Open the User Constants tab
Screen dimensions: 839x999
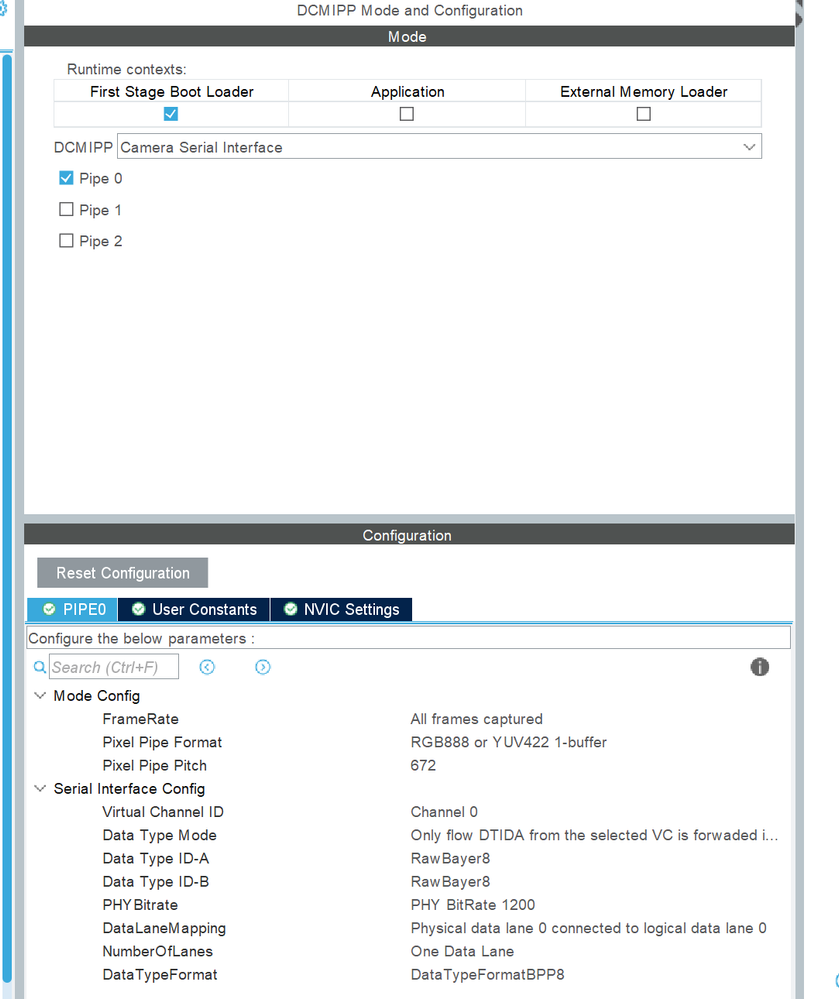[x=194, y=609]
